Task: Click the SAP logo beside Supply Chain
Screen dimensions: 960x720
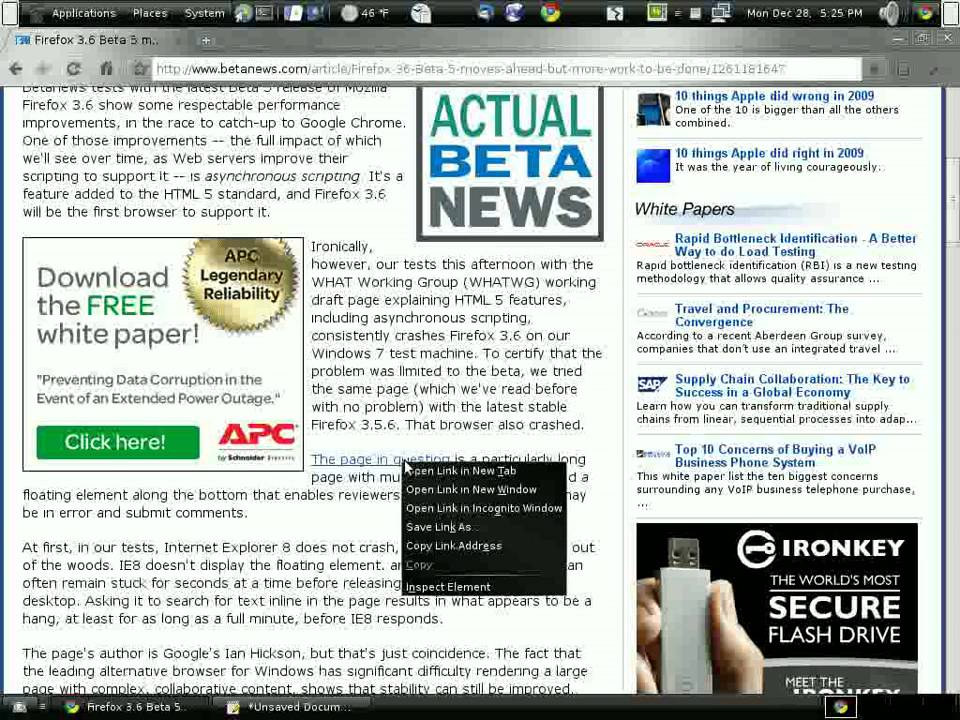Action: pos(652,384)
